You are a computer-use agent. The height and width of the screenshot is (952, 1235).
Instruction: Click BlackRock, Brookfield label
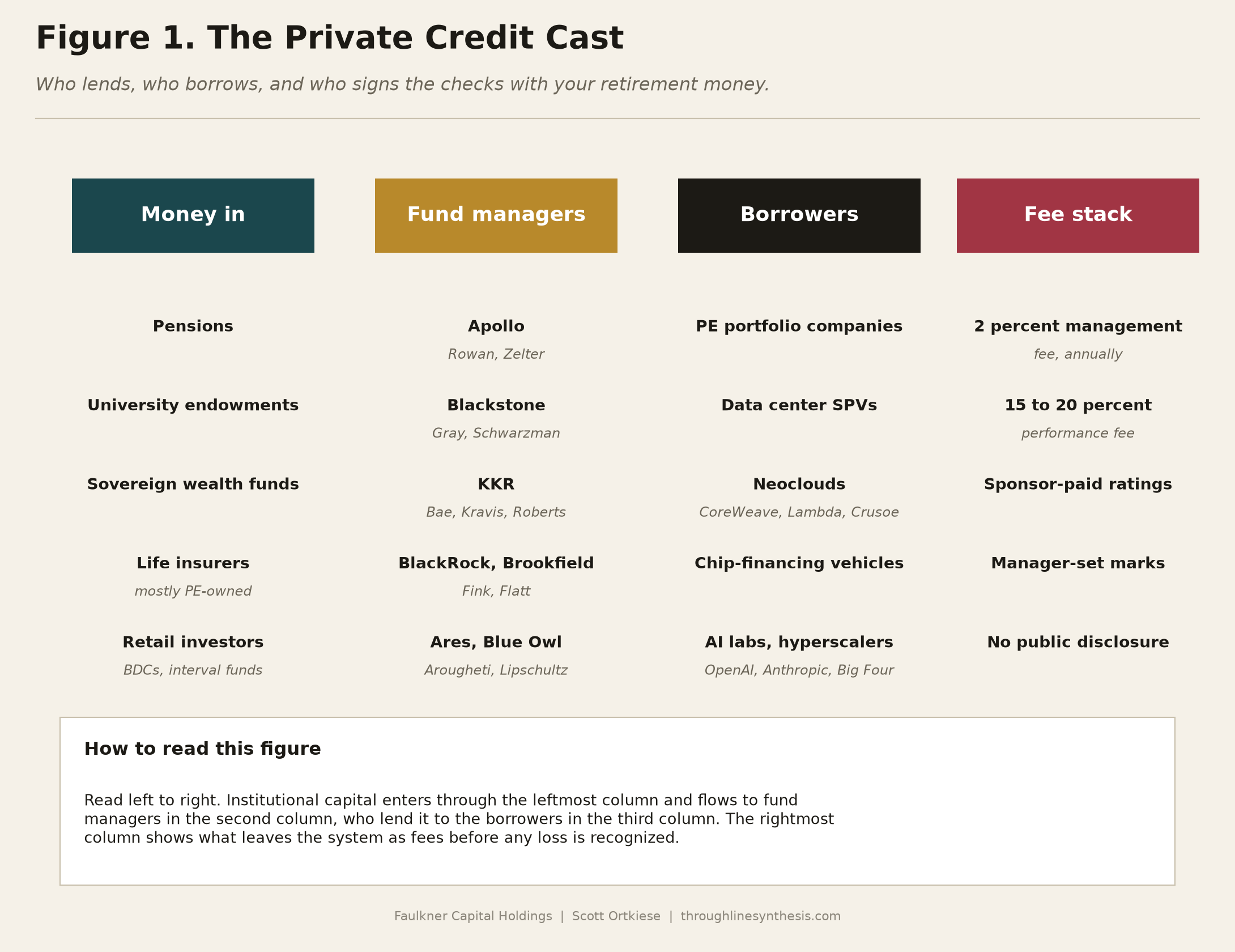tap(496, 563)
